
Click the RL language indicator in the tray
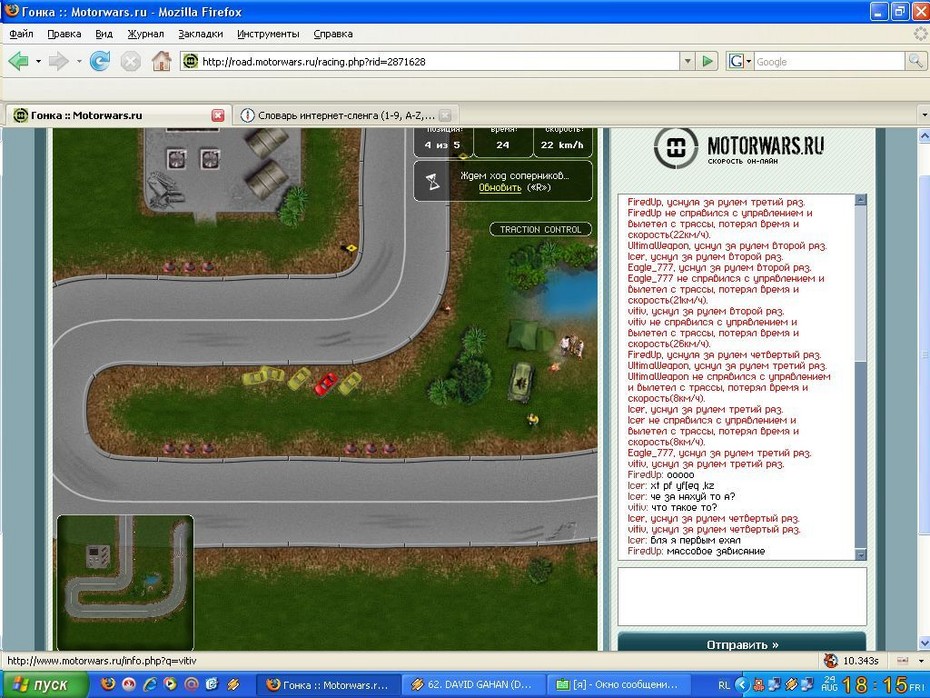pos(724,685)
